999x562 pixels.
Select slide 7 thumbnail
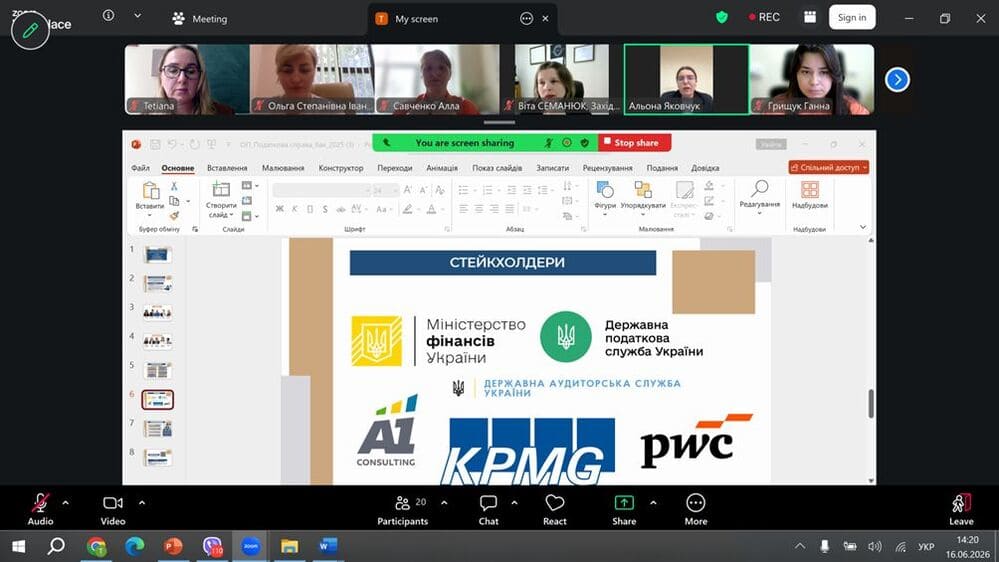tap(157, 428)
